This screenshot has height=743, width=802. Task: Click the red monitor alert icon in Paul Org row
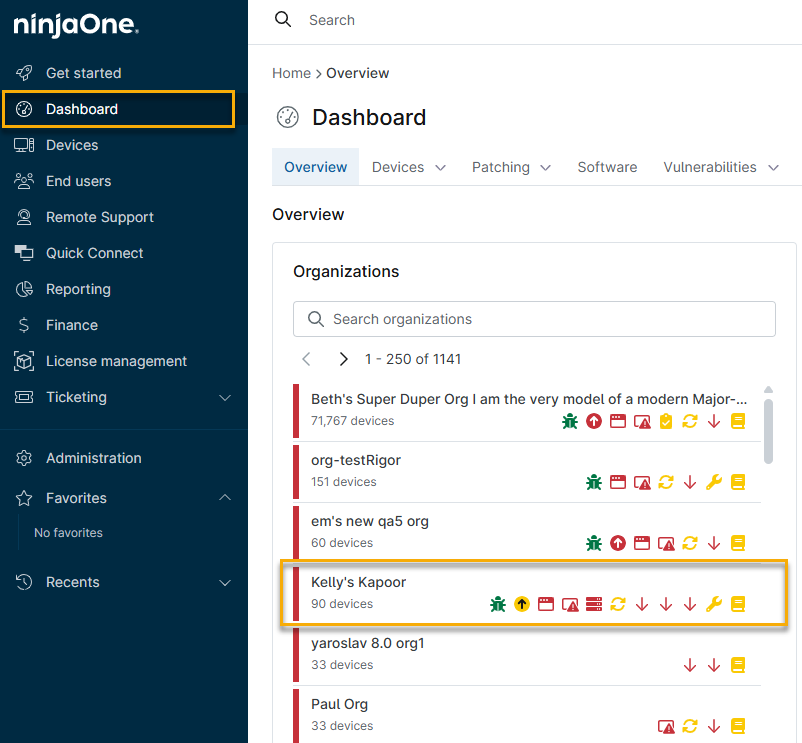[666, 726]
